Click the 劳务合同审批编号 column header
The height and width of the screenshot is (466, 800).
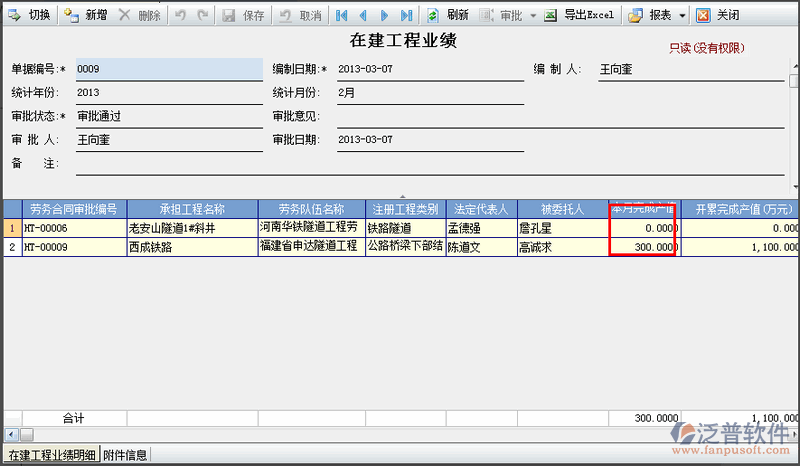pyautogui.click(x=73, y=209)
